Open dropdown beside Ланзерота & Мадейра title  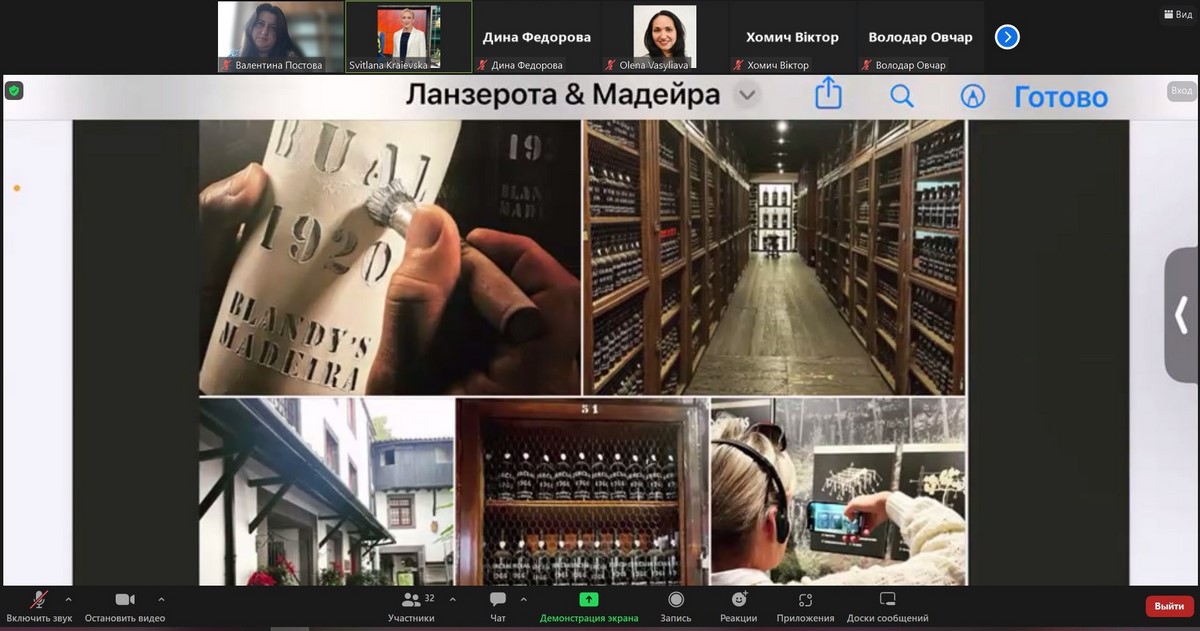click(x=747, y=96)
